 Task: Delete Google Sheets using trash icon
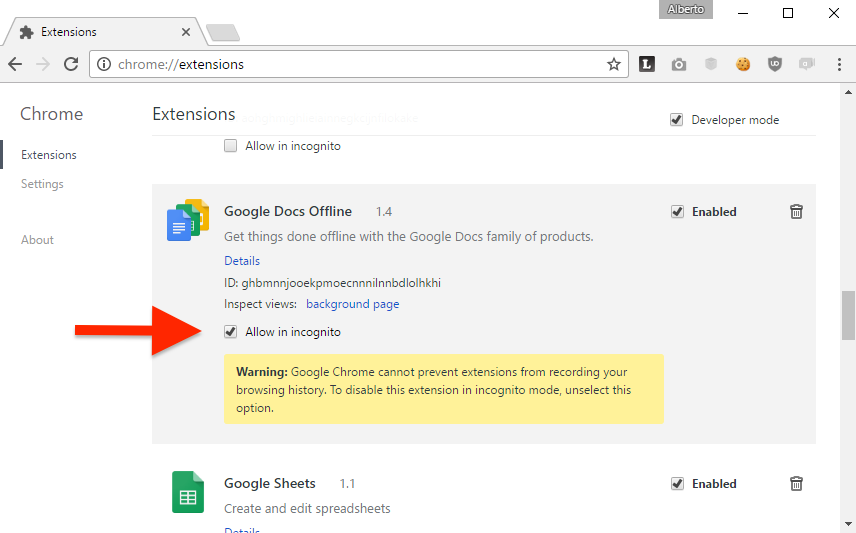(x=796, y=484)
